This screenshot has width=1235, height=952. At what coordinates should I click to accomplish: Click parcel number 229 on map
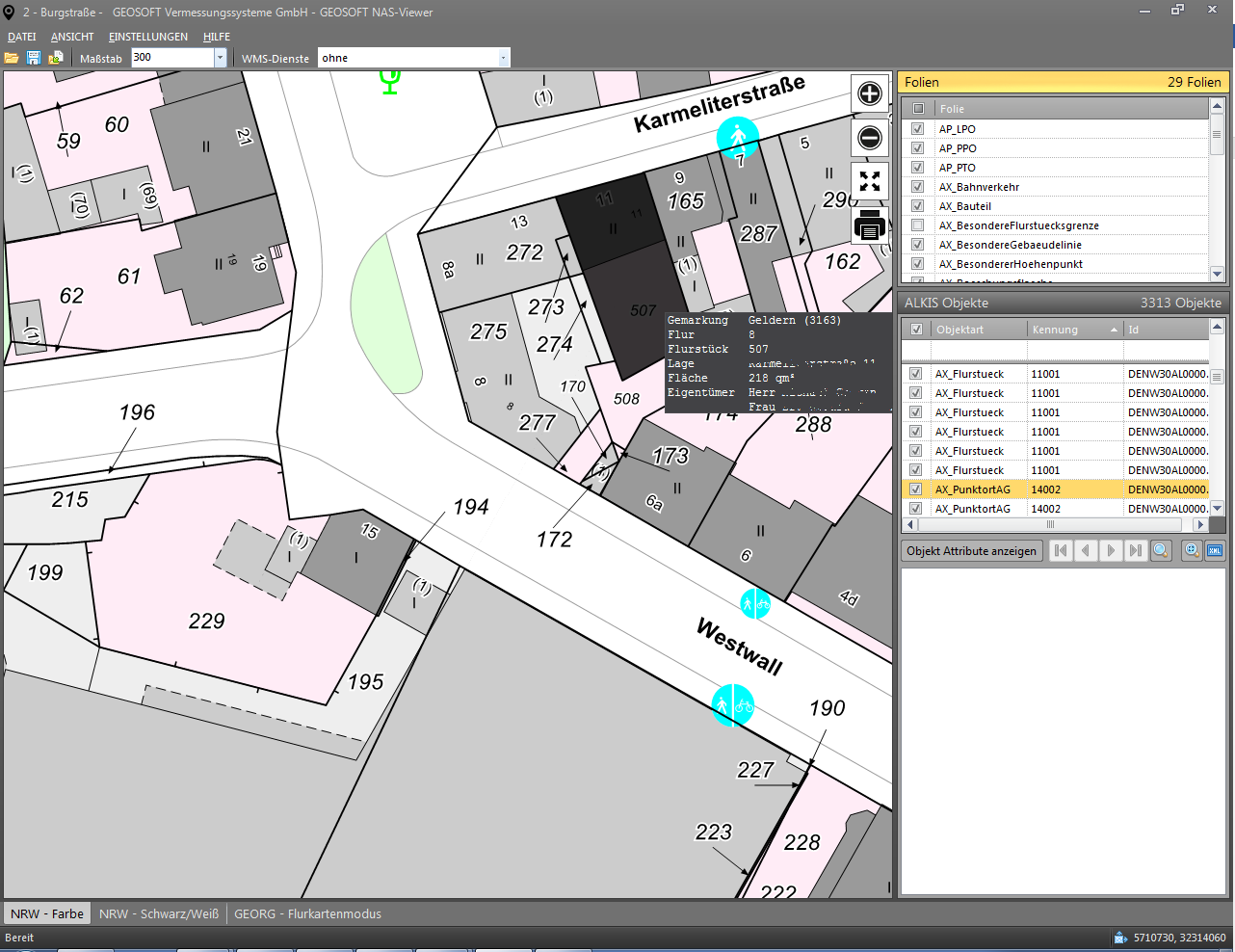[206, 621]
